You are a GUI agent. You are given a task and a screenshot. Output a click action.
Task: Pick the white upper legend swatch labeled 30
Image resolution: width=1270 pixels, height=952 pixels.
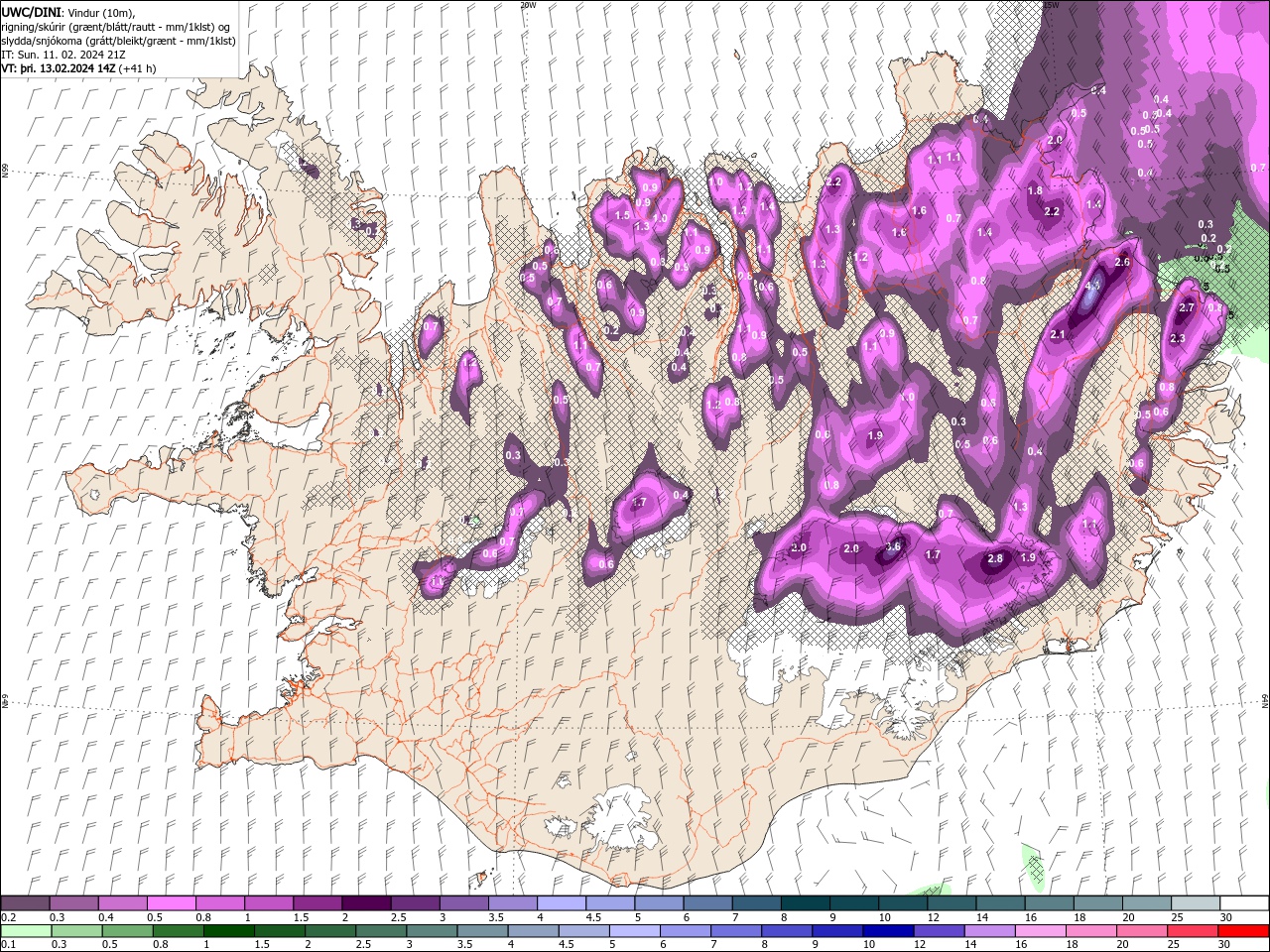coord(1243,903)
